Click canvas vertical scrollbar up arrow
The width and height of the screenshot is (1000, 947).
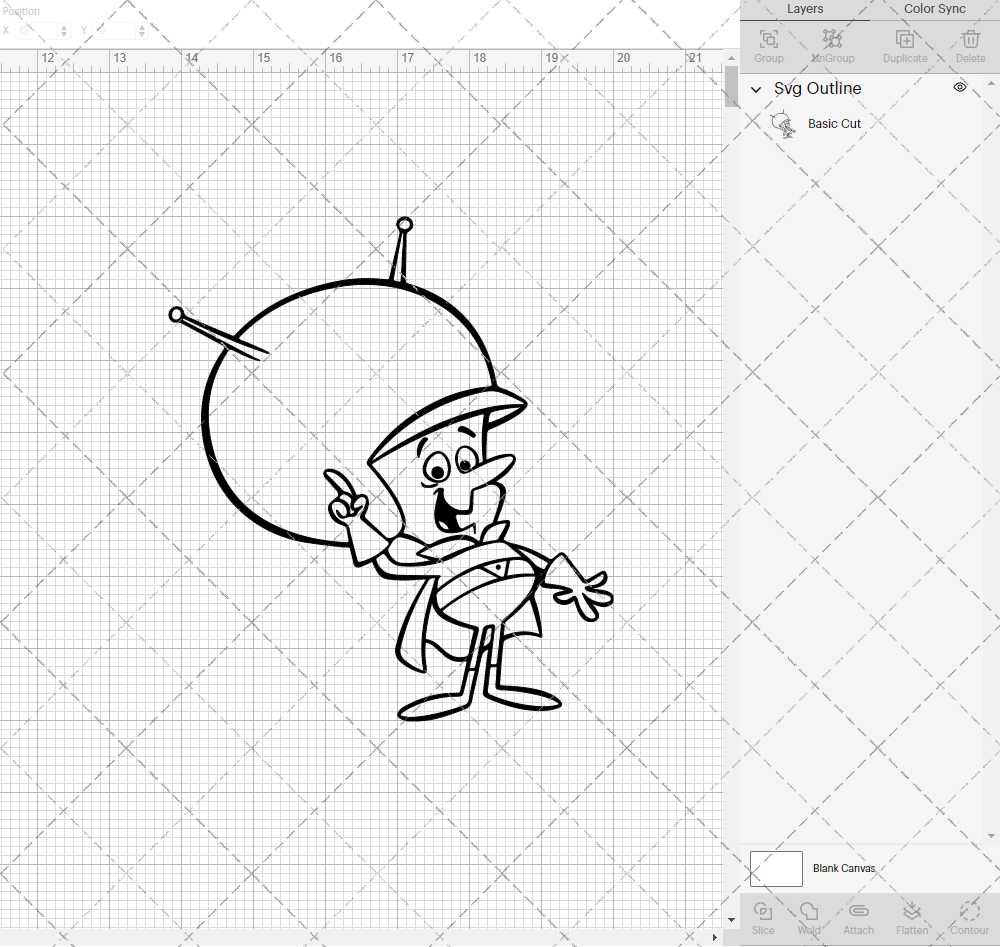click(x=731, y=58)
